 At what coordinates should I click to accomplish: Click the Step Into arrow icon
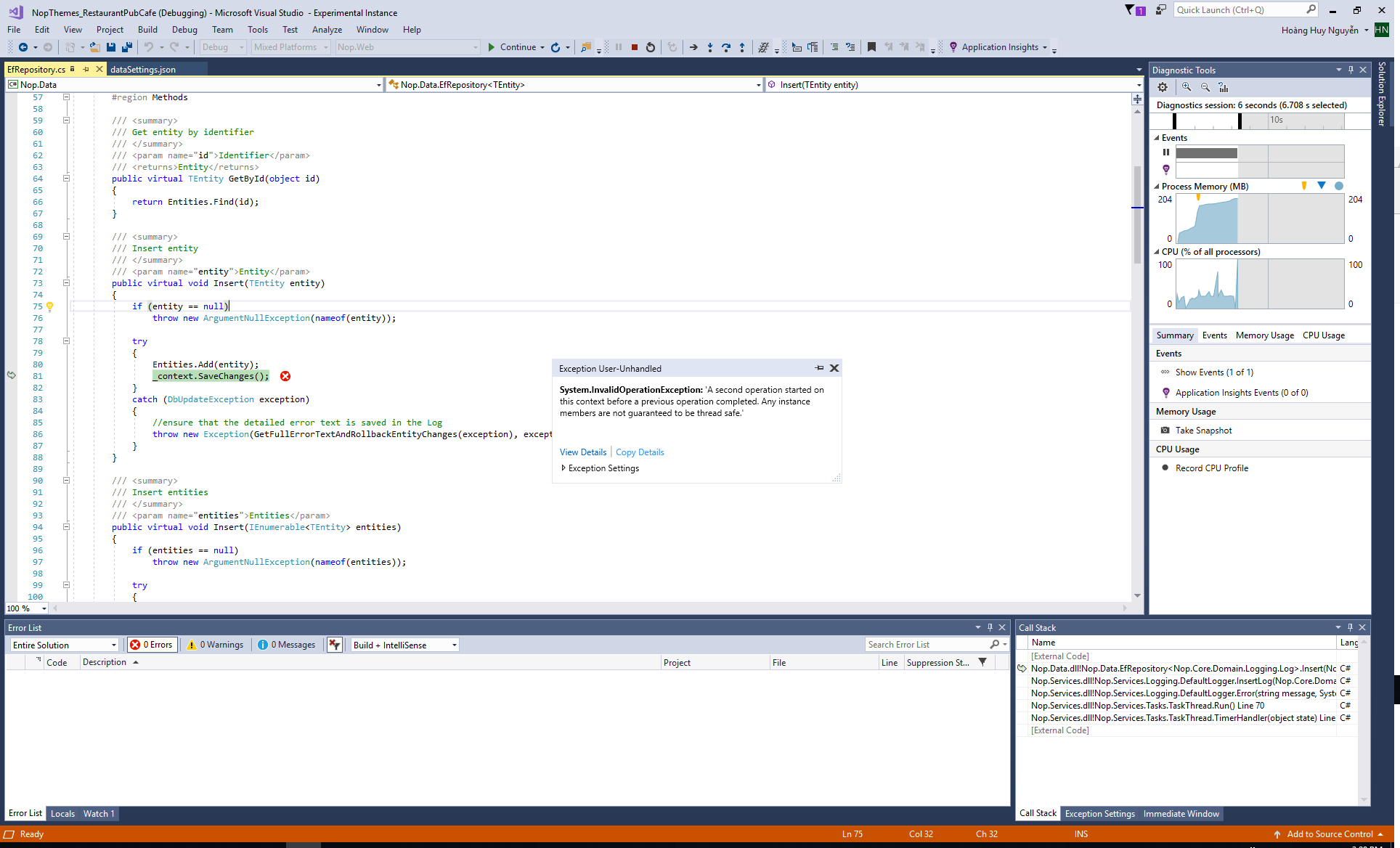710,47
